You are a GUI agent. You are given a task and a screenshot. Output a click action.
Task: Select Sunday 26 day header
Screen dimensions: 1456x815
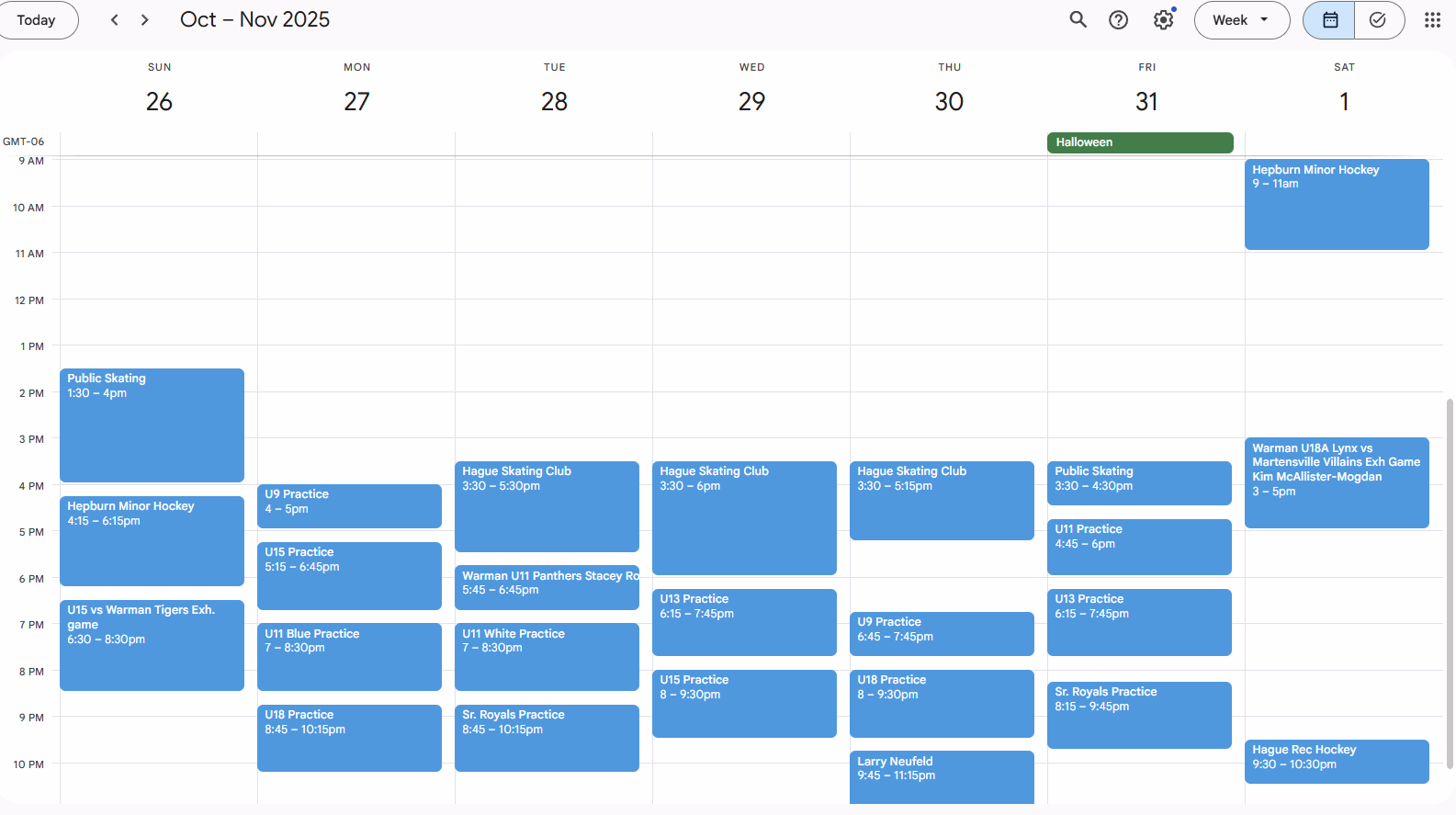coord(159,101)
